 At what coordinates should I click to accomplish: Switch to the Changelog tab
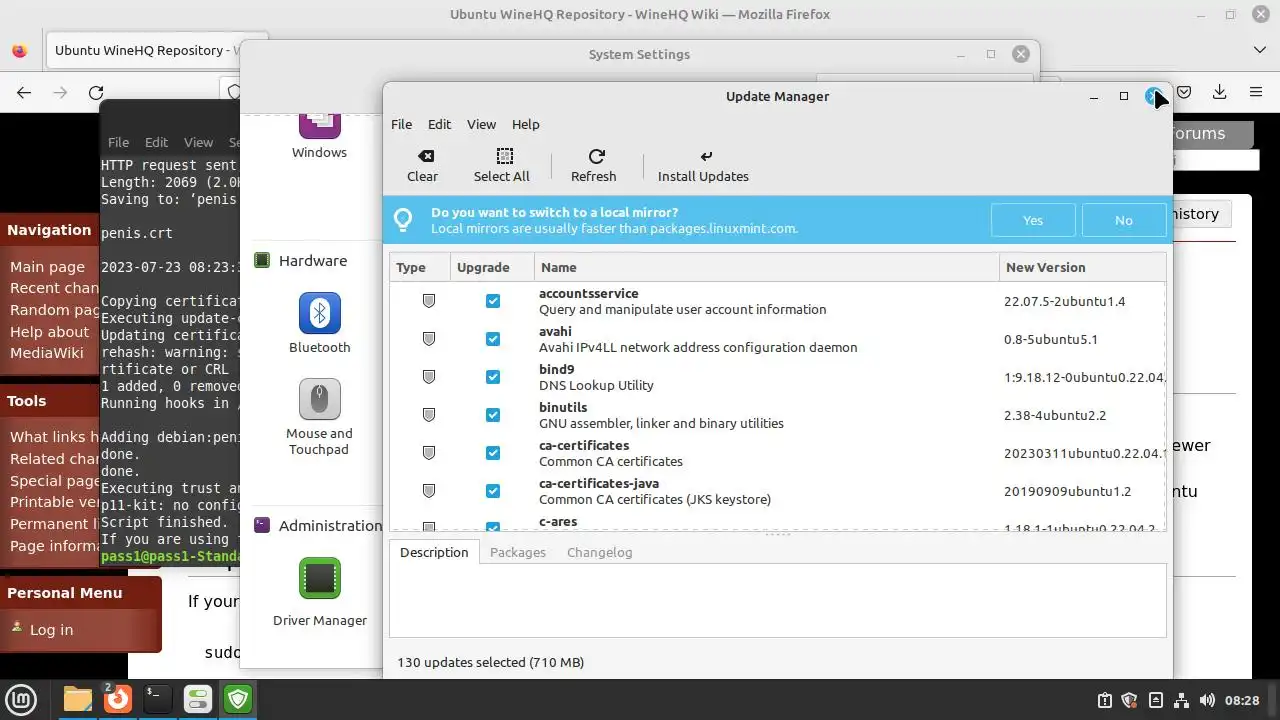(599, 552)
